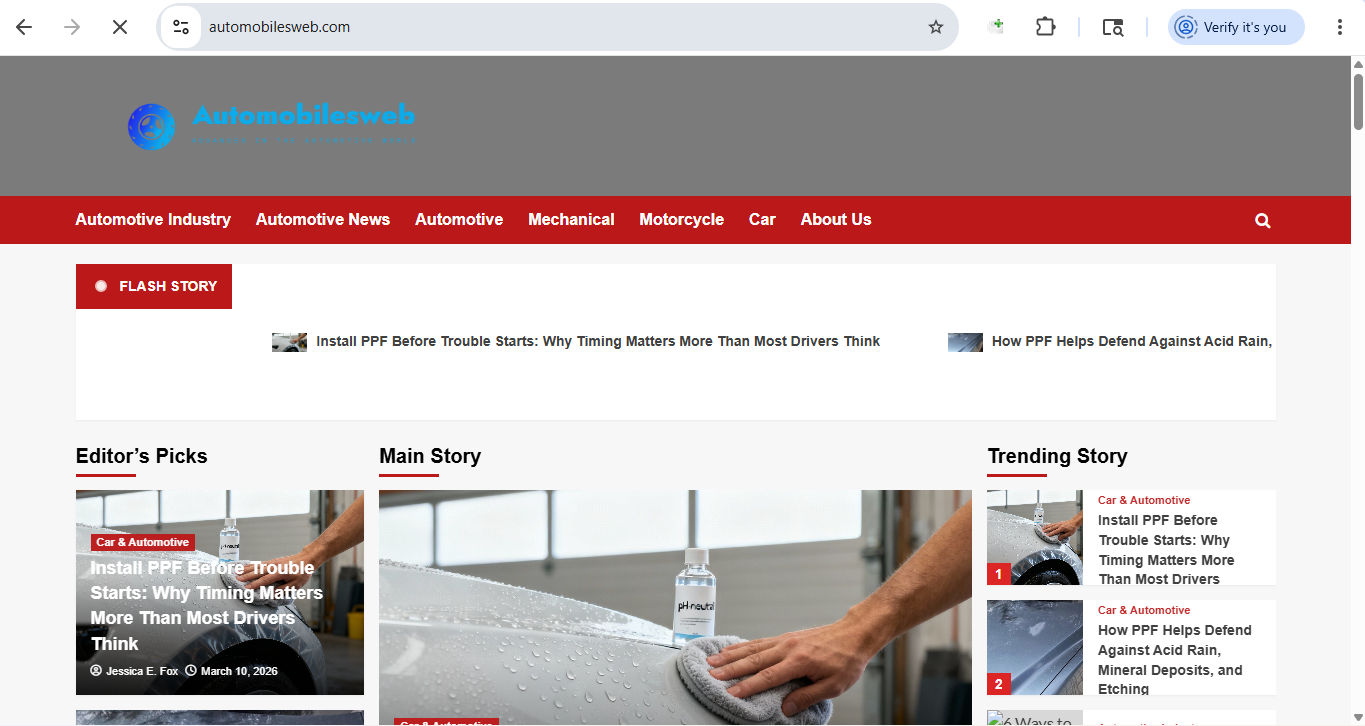Screen dimensions: 1365x726
Task: Go to About Us page
Action: tap(836, 219)
